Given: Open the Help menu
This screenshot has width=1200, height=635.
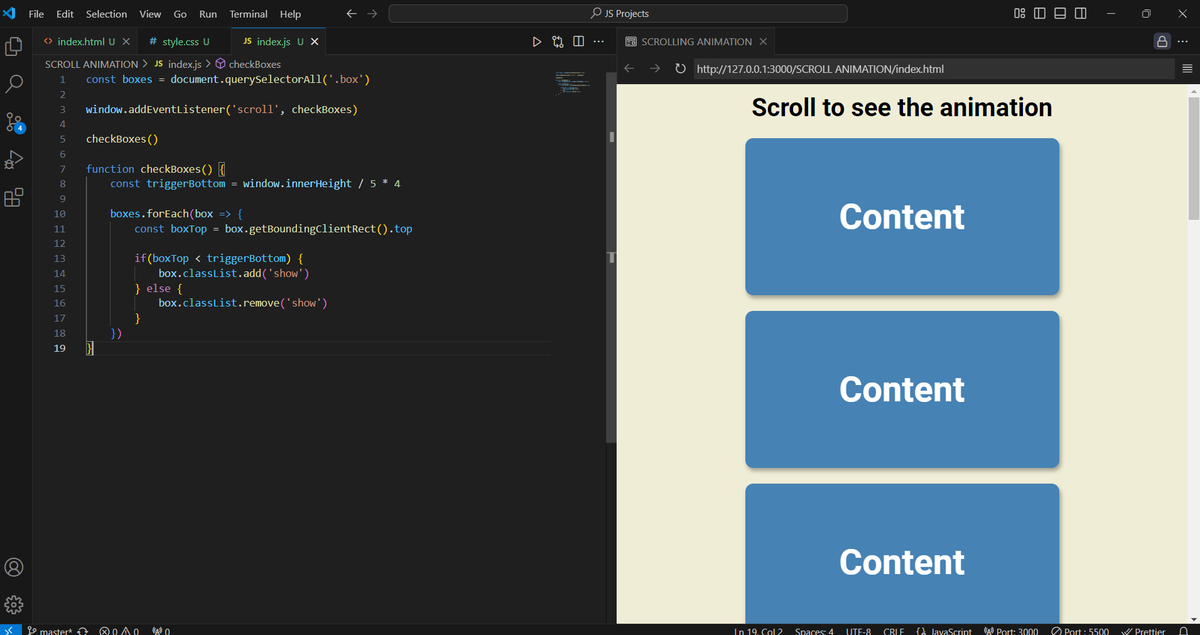Looking at the screenshot, I should click(290, 14).
